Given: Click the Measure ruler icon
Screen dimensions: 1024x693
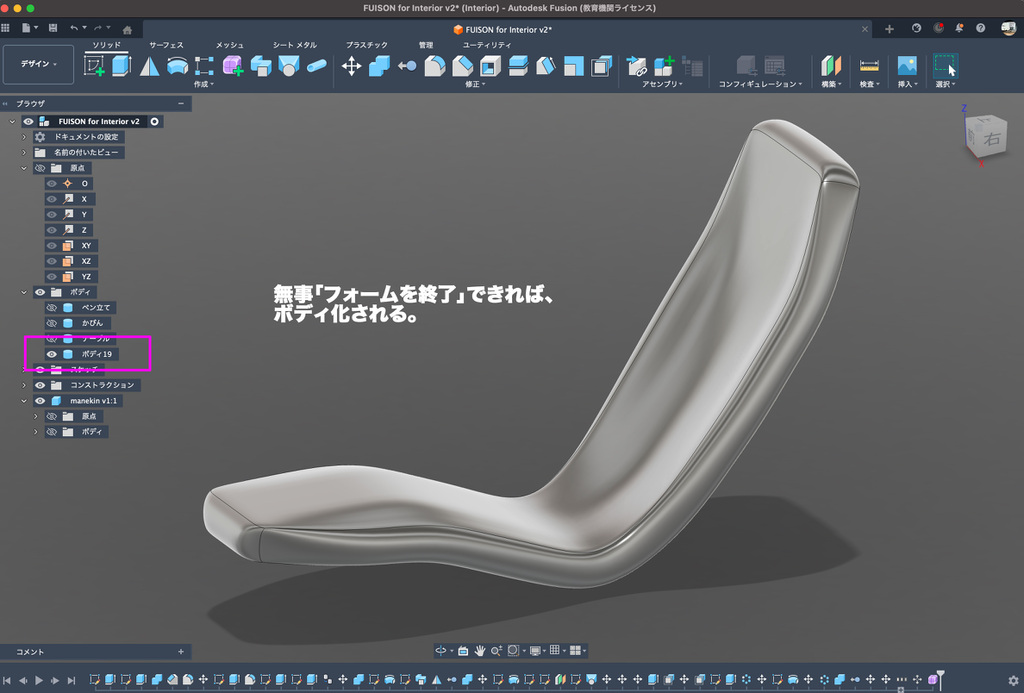Looking at the screenshot, I should (x=869, y=66).
